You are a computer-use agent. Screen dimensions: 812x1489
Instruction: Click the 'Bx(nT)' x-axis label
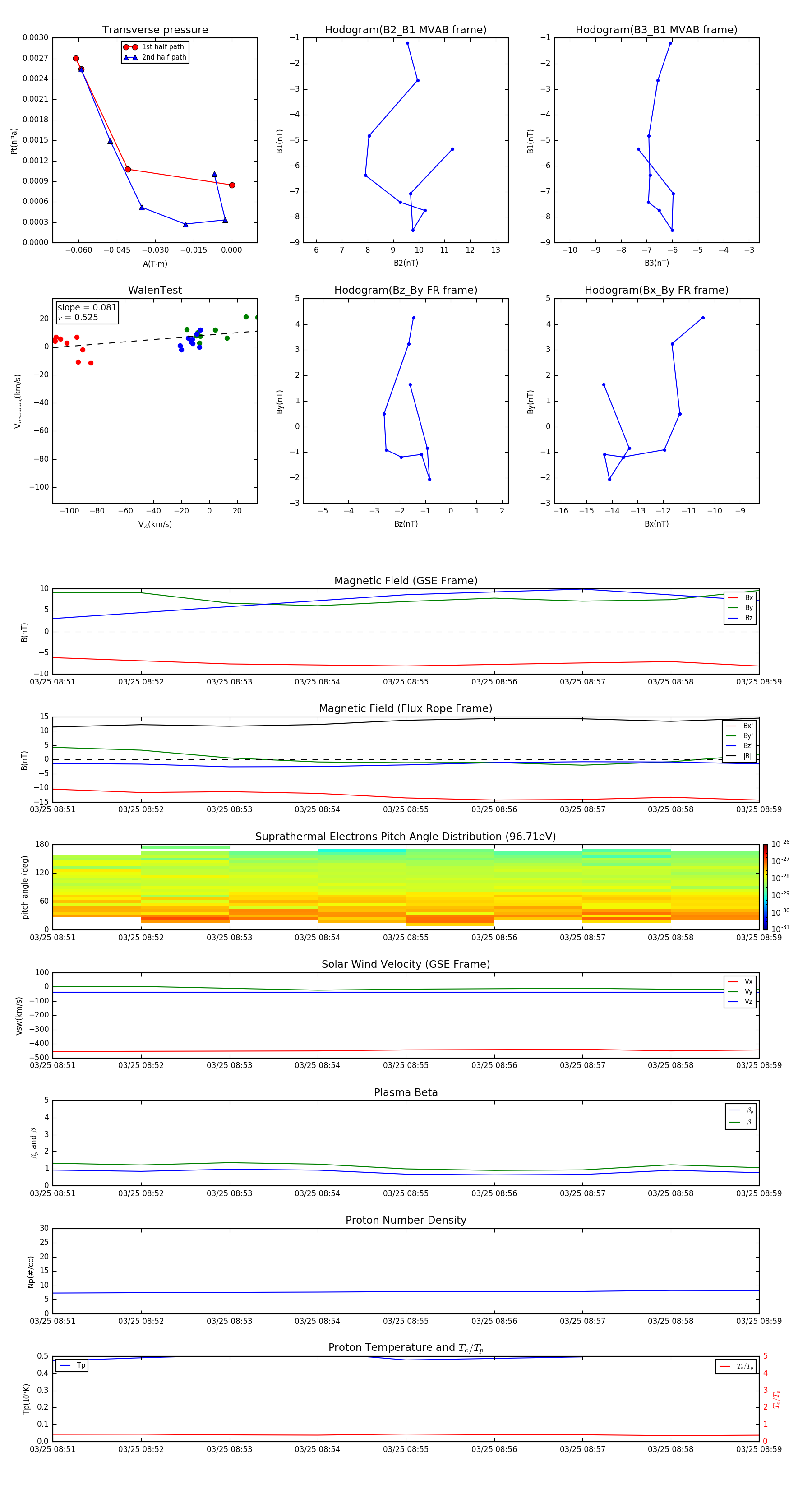pos(656,524)
